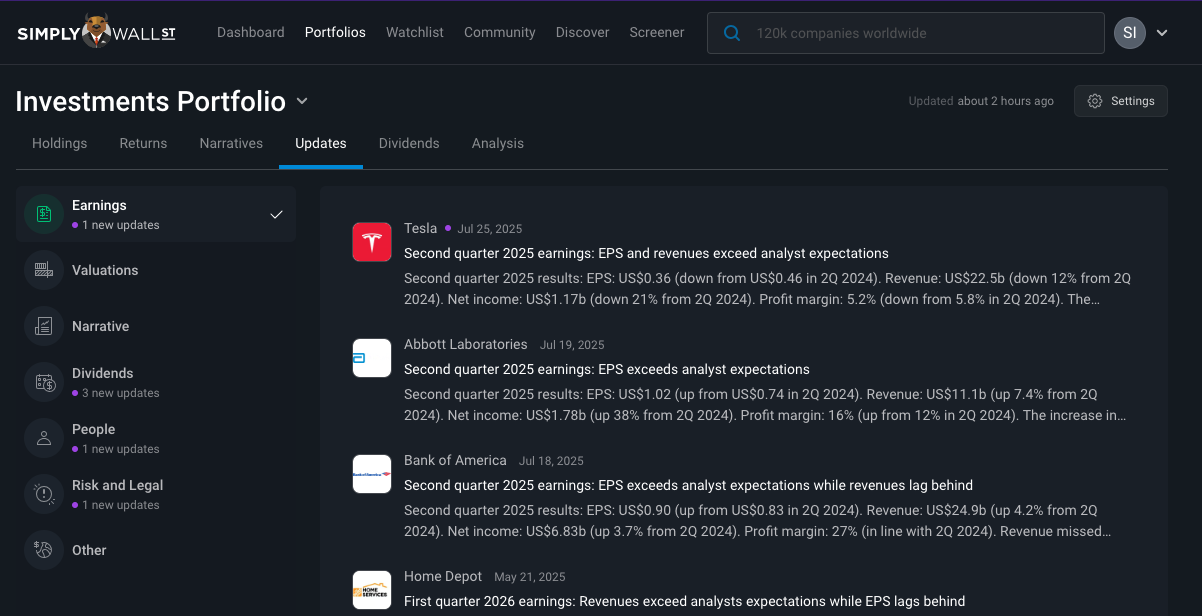Screen dimensions: 1202x616
Task: Go to Dashboard in top navigation
Action: coord(251,32)
